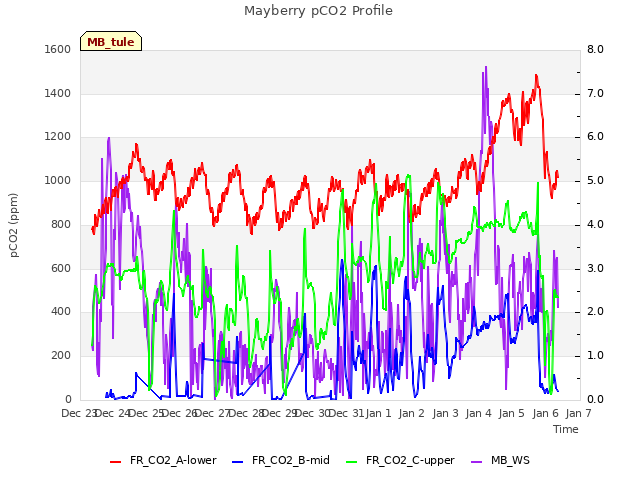Click the blue FR_CO2_B-mid legend swatch
Image resolution: width=640 pixels, height=480 pixels.
(237, 462)
